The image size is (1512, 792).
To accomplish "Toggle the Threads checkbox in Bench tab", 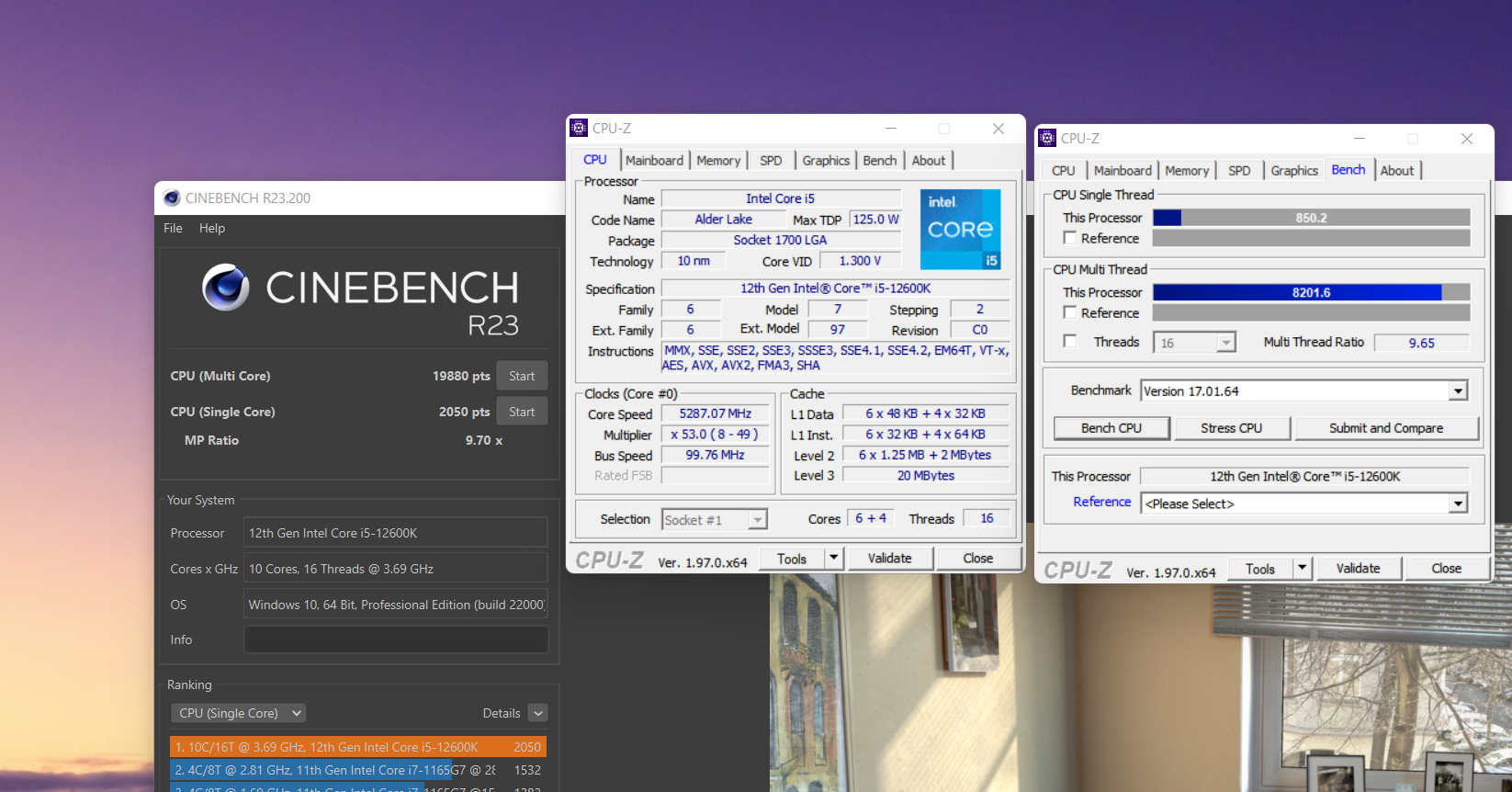I will click(1070, 341).
